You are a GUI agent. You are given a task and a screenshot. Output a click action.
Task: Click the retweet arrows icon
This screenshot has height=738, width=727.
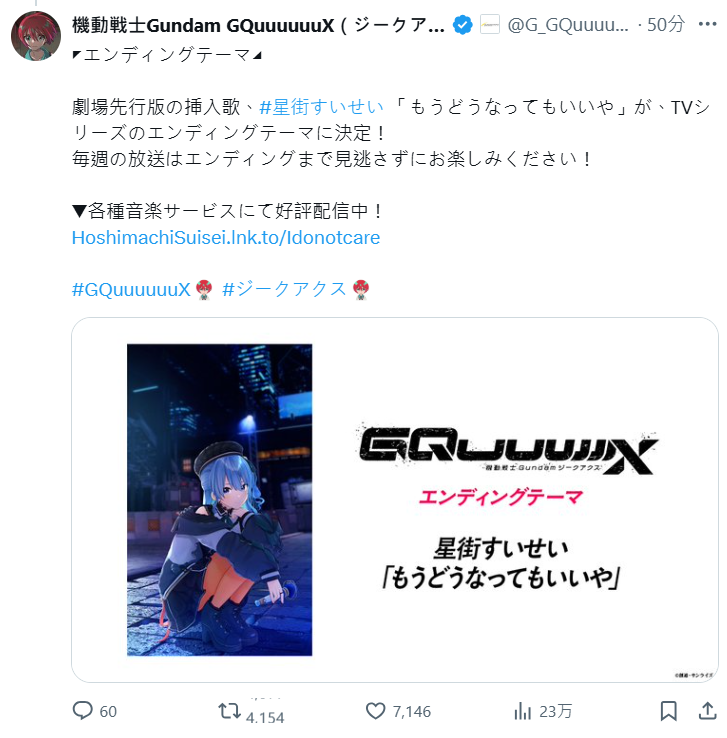click(x=229, y=710)
